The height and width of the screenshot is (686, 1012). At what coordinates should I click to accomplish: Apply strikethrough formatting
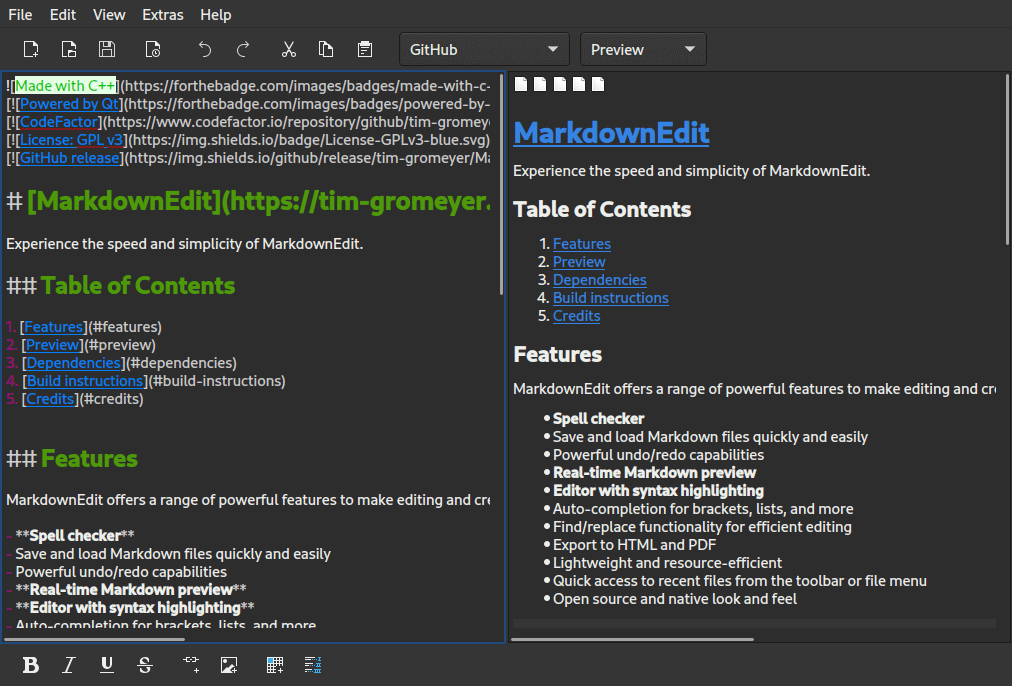(x=145, y=665)
